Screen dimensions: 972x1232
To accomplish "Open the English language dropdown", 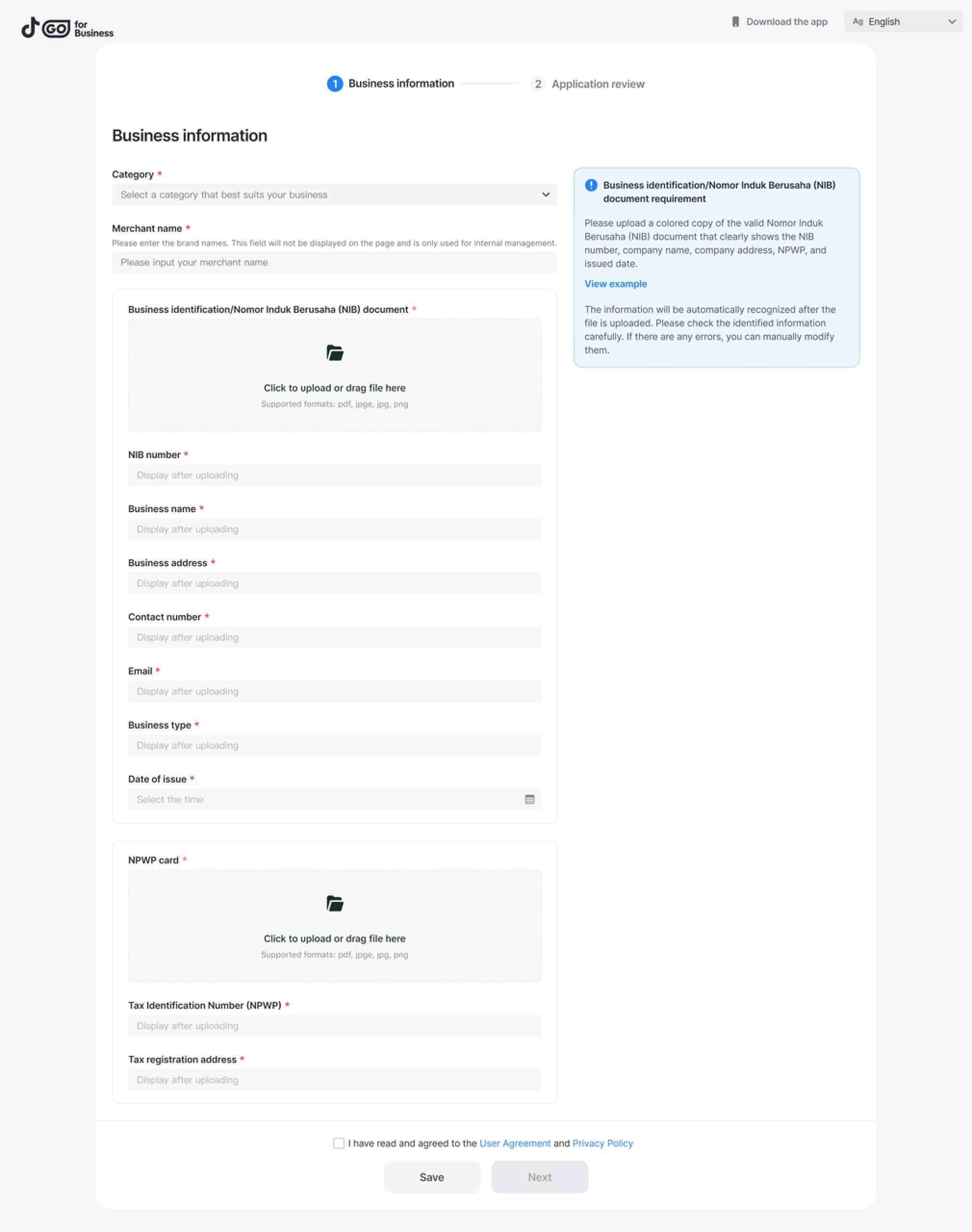I will pyautogui.click(x=903, y=22).
